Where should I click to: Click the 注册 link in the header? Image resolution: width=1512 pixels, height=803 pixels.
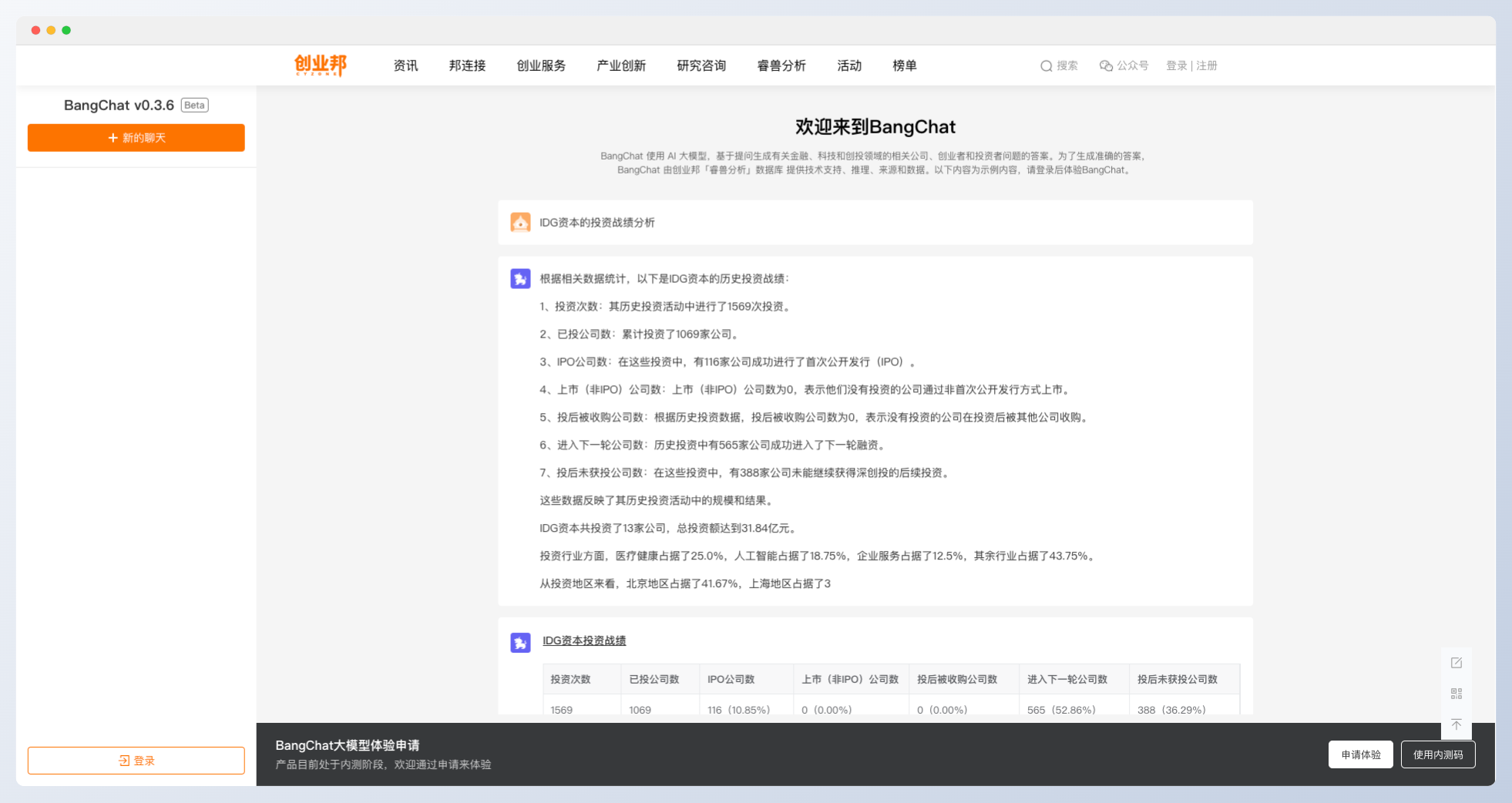[x=1207, y=66]
